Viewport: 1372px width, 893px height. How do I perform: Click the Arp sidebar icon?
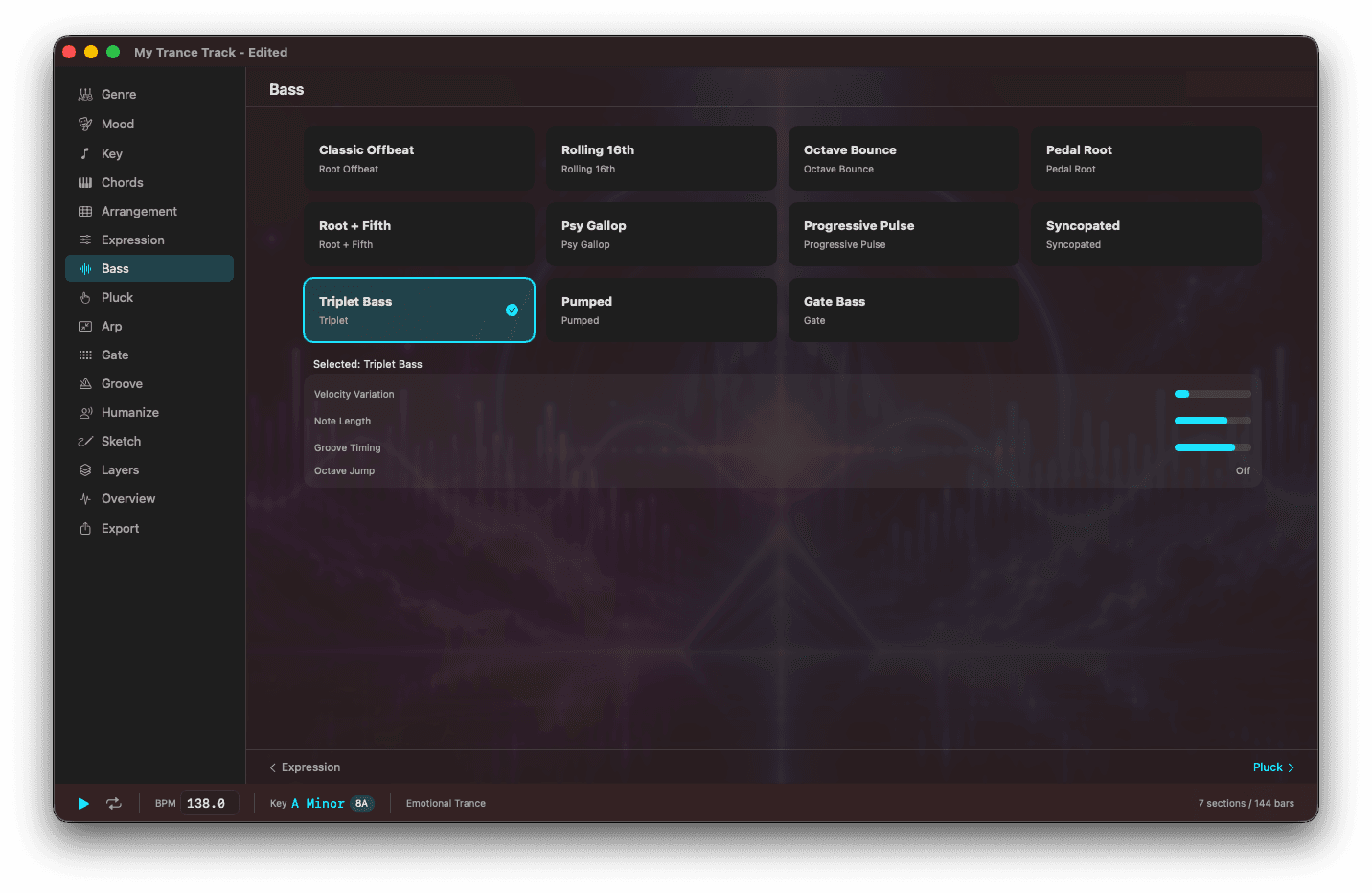point(85,327)
